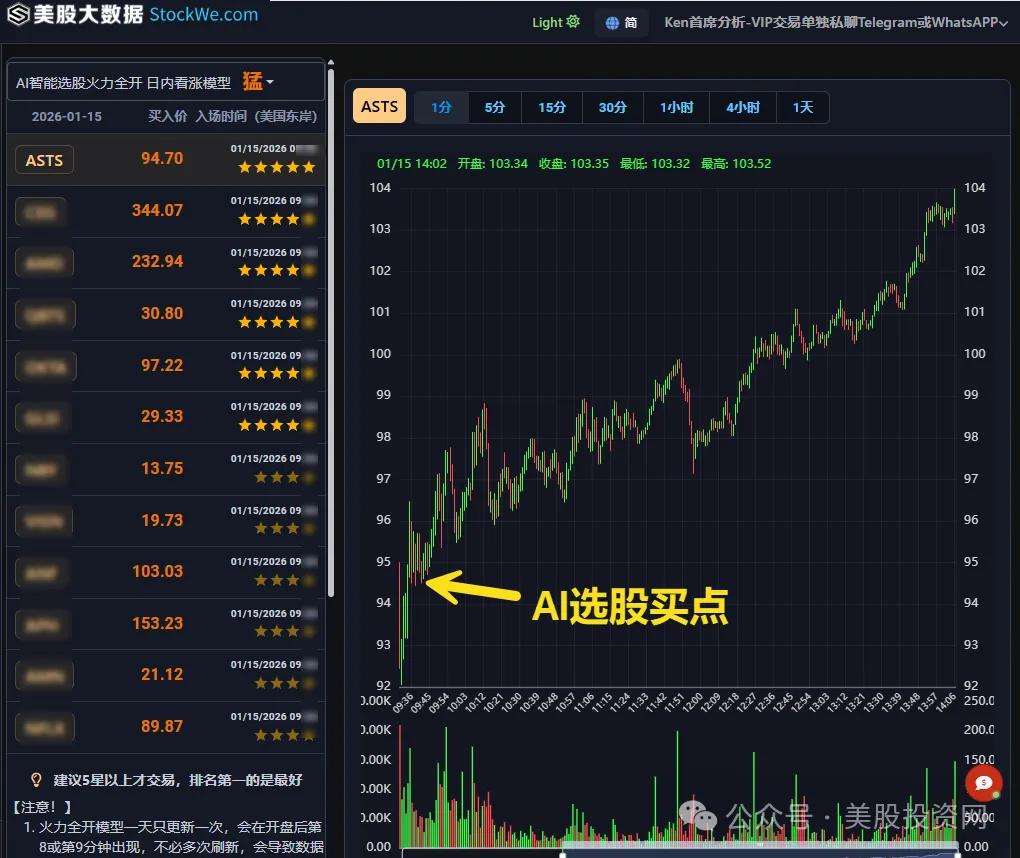Click the 买入价 column header

(x=167, y=116)
